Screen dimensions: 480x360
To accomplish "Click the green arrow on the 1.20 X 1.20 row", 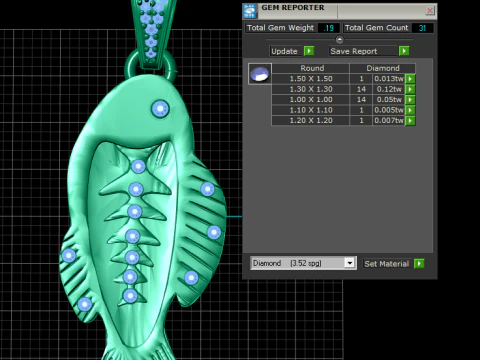I will [410, 120].
